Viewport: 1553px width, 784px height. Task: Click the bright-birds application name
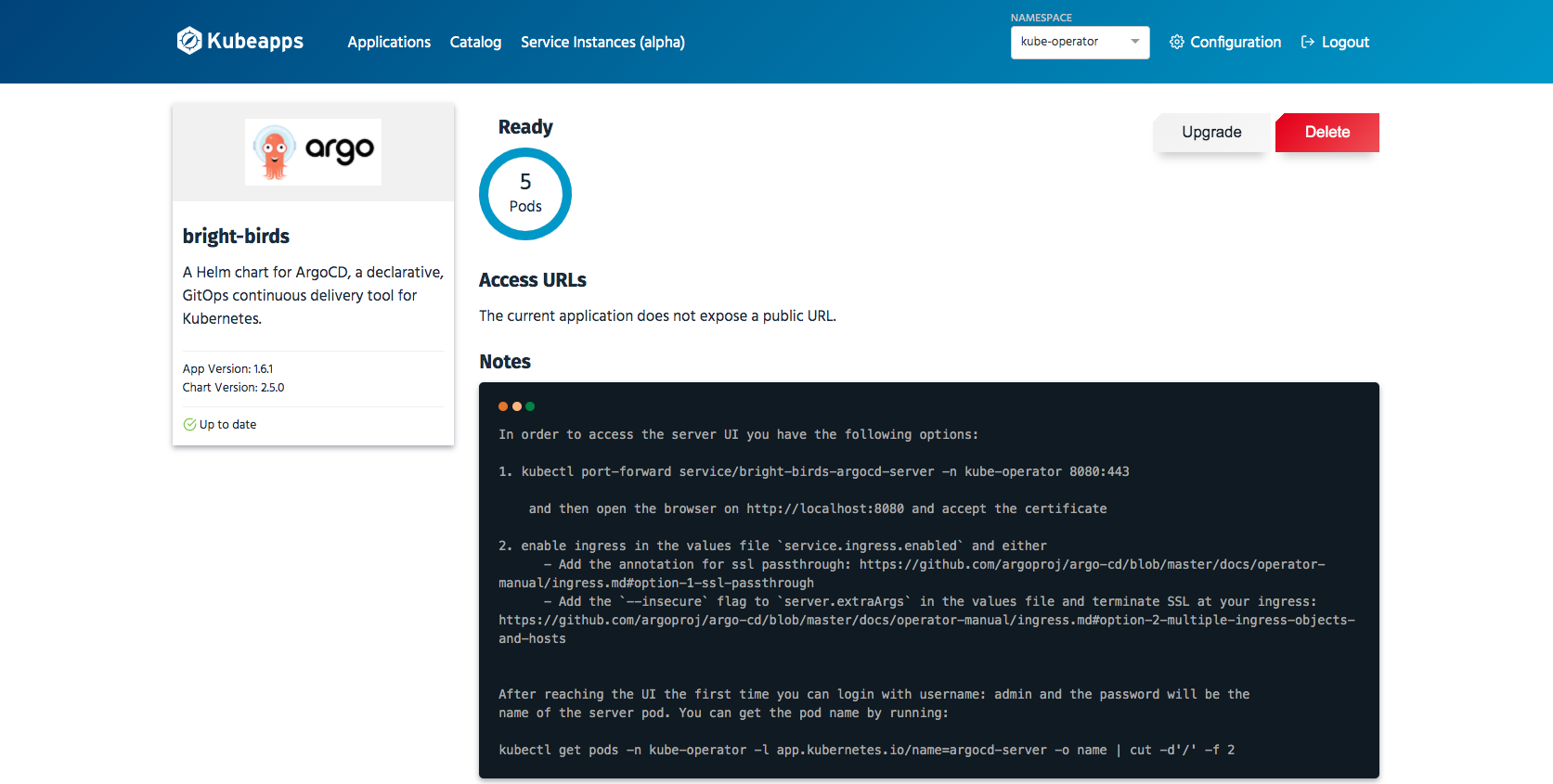click(236, 236)
